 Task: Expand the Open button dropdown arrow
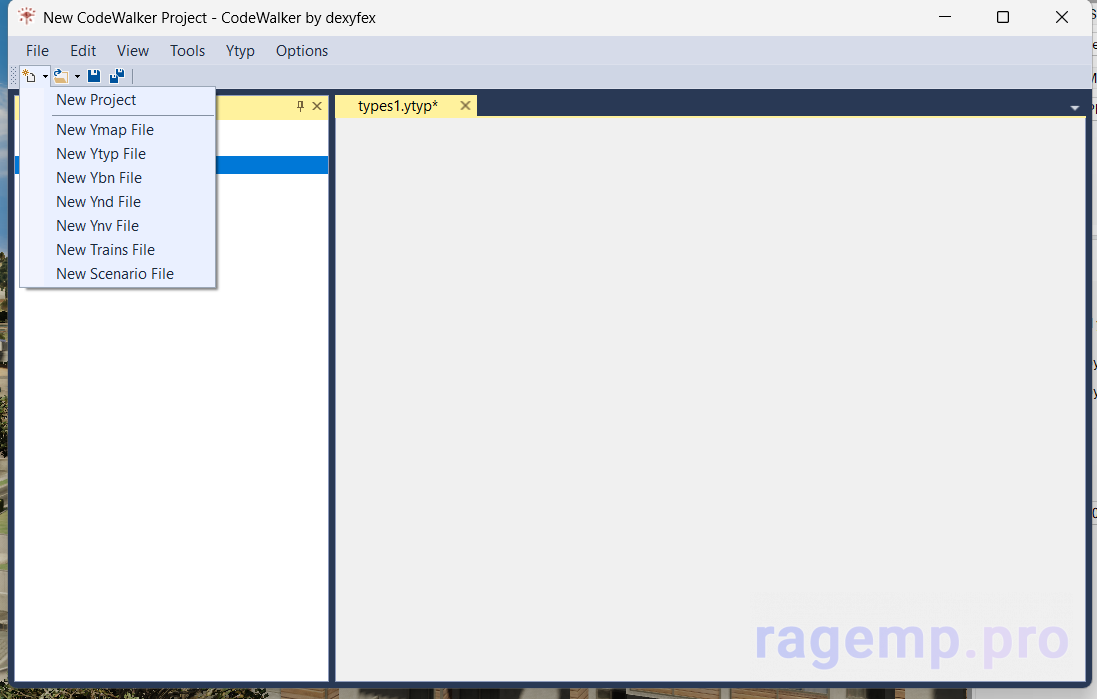pos(77,76)
